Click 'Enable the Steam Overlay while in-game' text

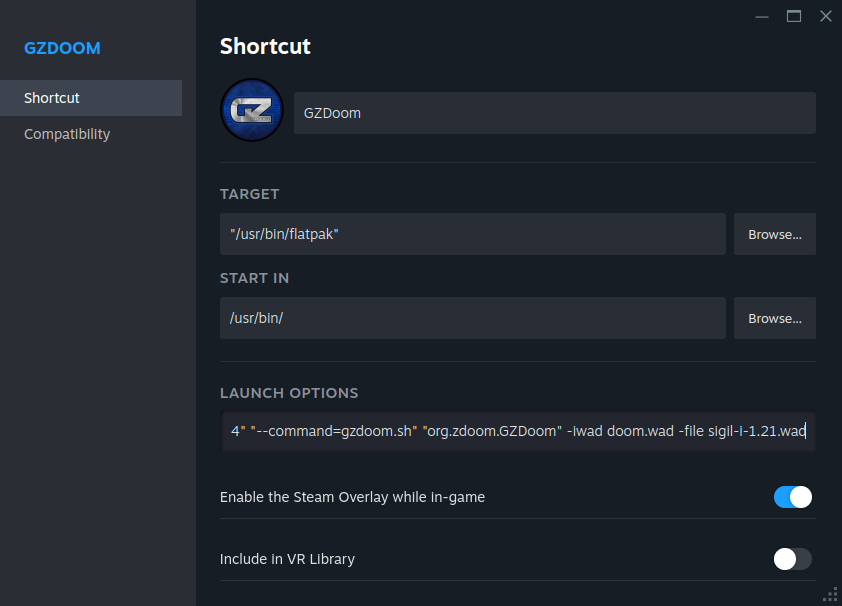coord(352,497)
